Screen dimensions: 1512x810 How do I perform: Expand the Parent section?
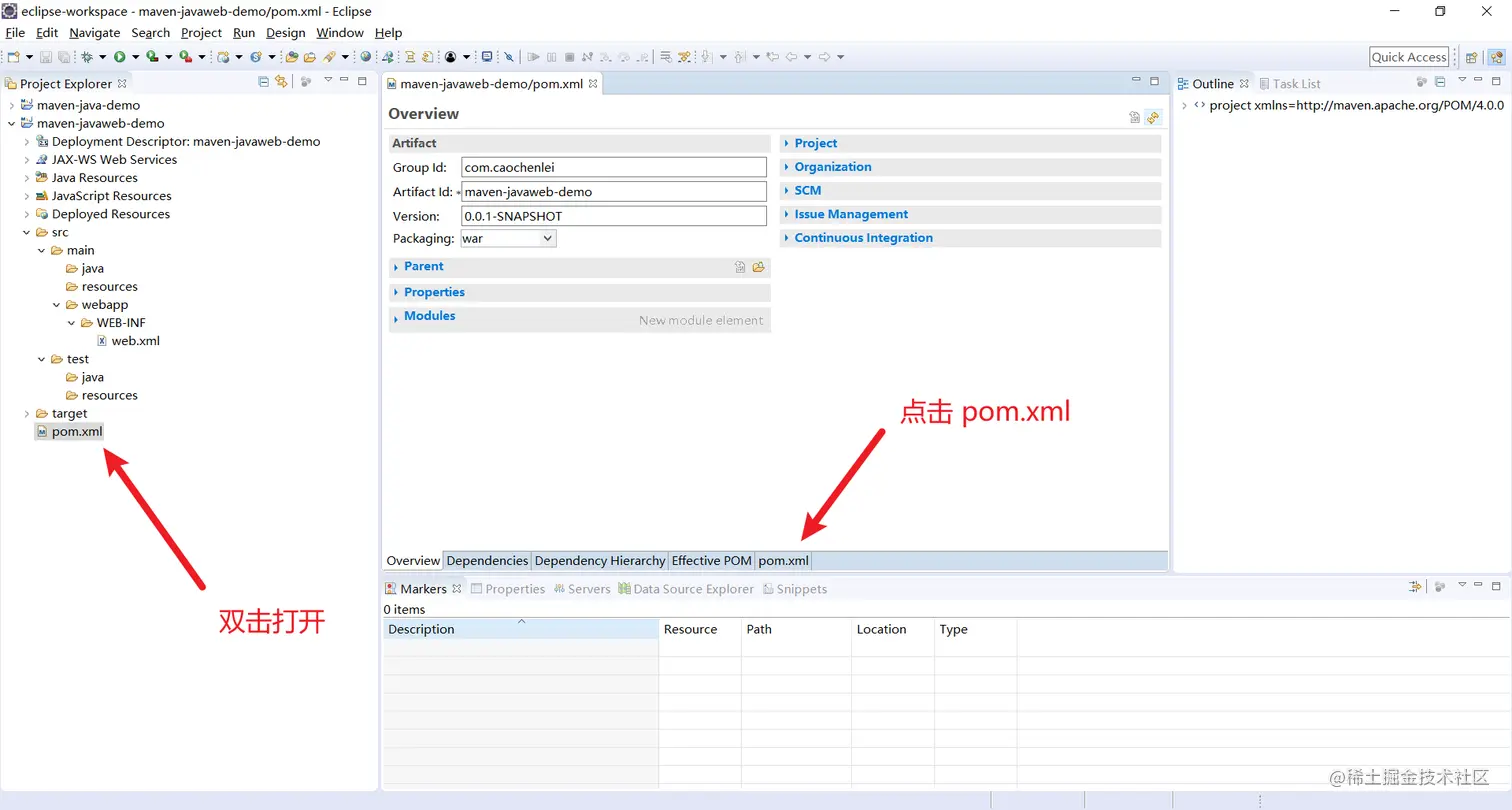tap(396, 267)
